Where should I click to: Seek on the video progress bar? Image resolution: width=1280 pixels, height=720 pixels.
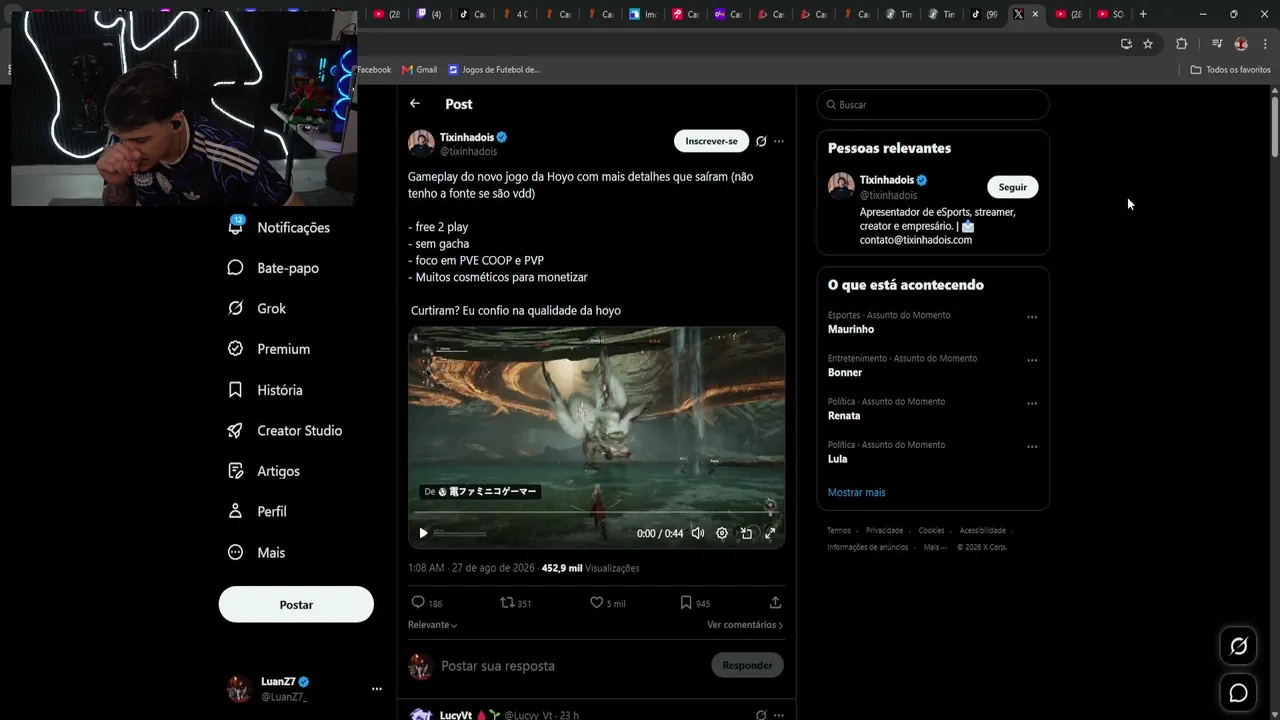(596, 512)
